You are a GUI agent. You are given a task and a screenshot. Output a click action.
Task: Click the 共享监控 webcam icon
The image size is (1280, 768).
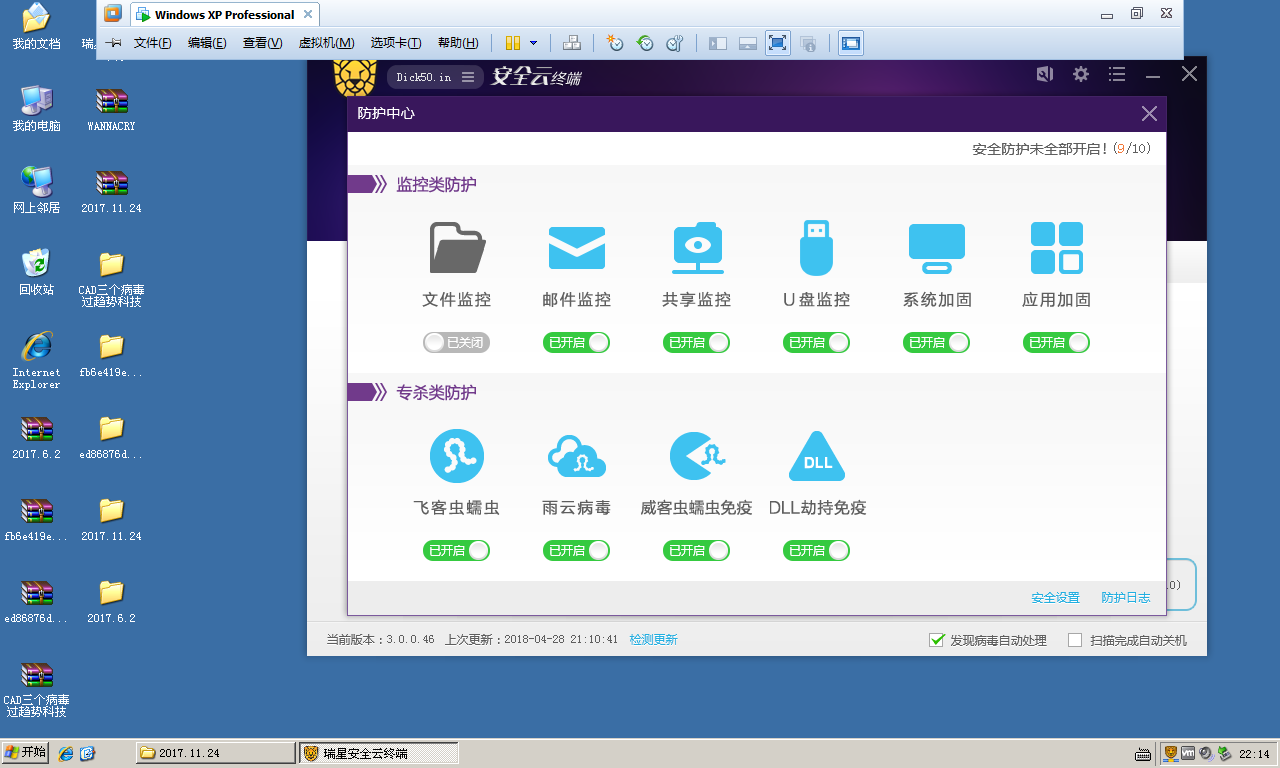pyautogui.click(x=697, y=248)
